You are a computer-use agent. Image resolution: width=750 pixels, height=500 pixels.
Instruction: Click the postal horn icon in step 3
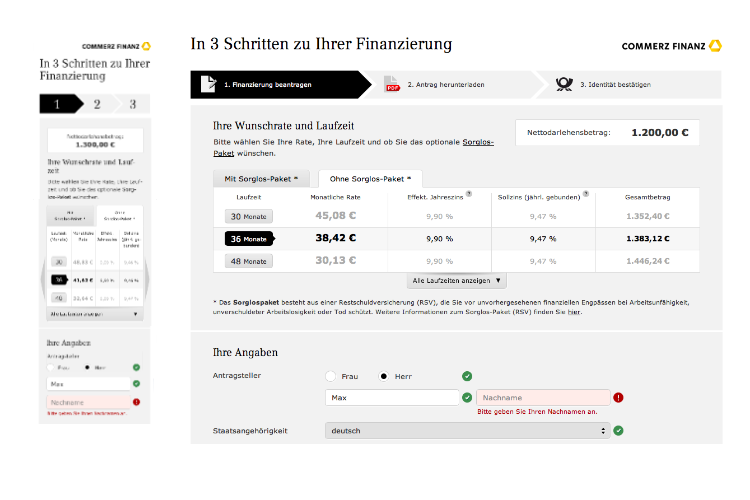click(564, 84)
